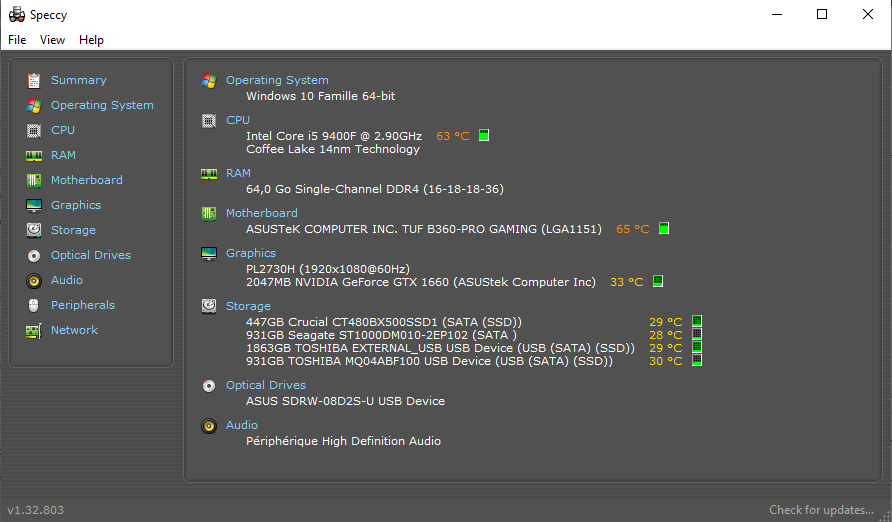Click Périphérique High Definition Audio text
892x522 pixels.
tap(343, 441)
